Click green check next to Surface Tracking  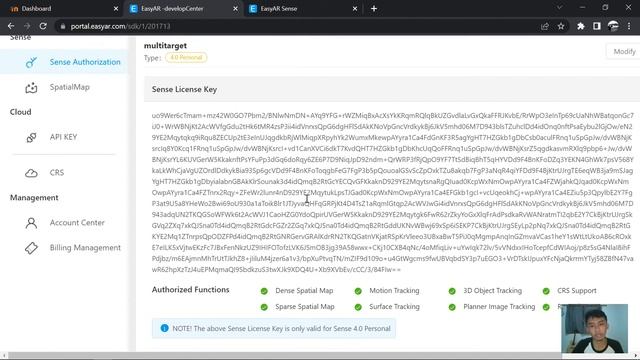pos(358,307)
